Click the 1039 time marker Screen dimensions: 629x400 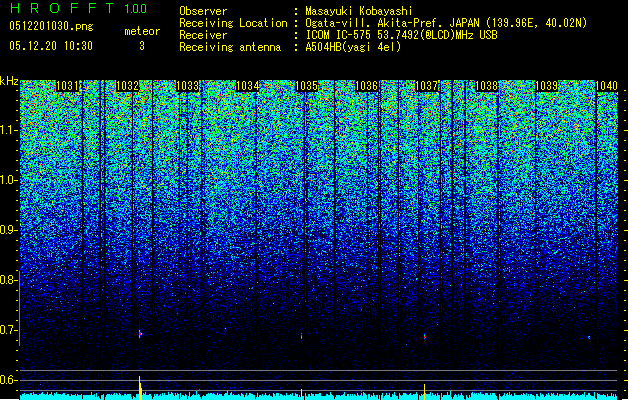pyautogui.click(x=547, y=86)
